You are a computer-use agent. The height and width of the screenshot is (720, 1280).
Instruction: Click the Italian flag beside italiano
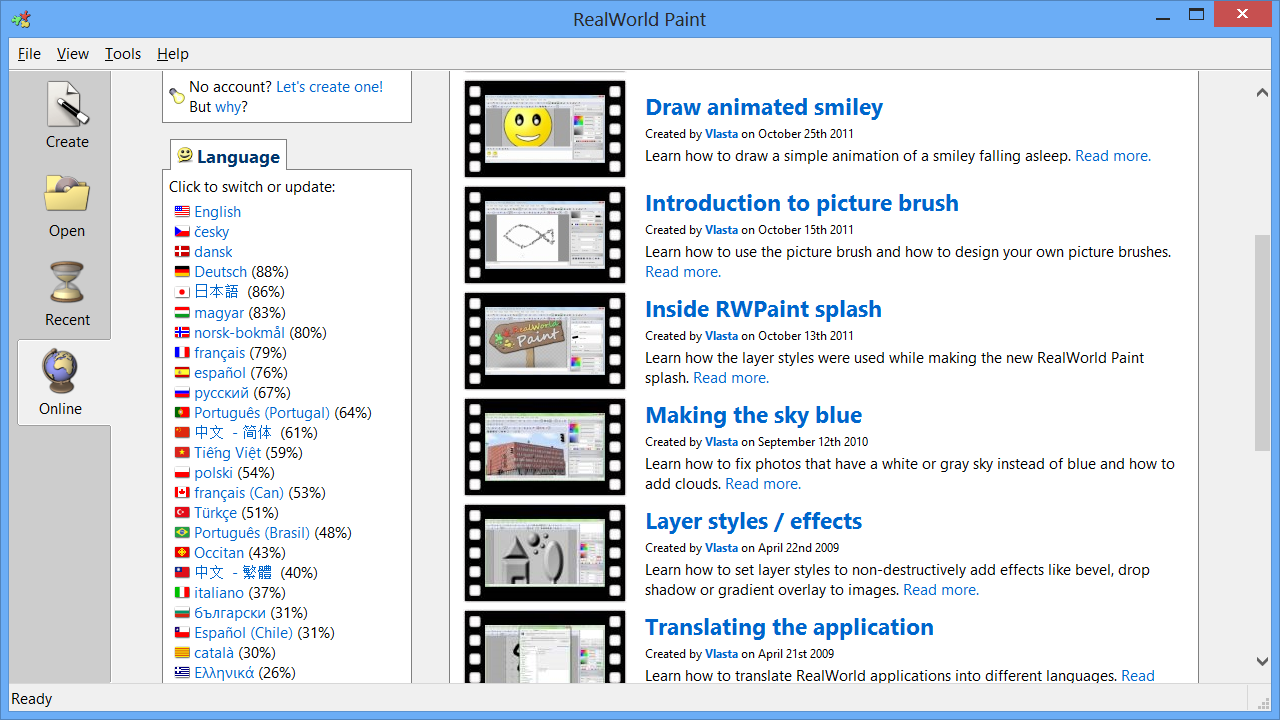tap(182, 592)
